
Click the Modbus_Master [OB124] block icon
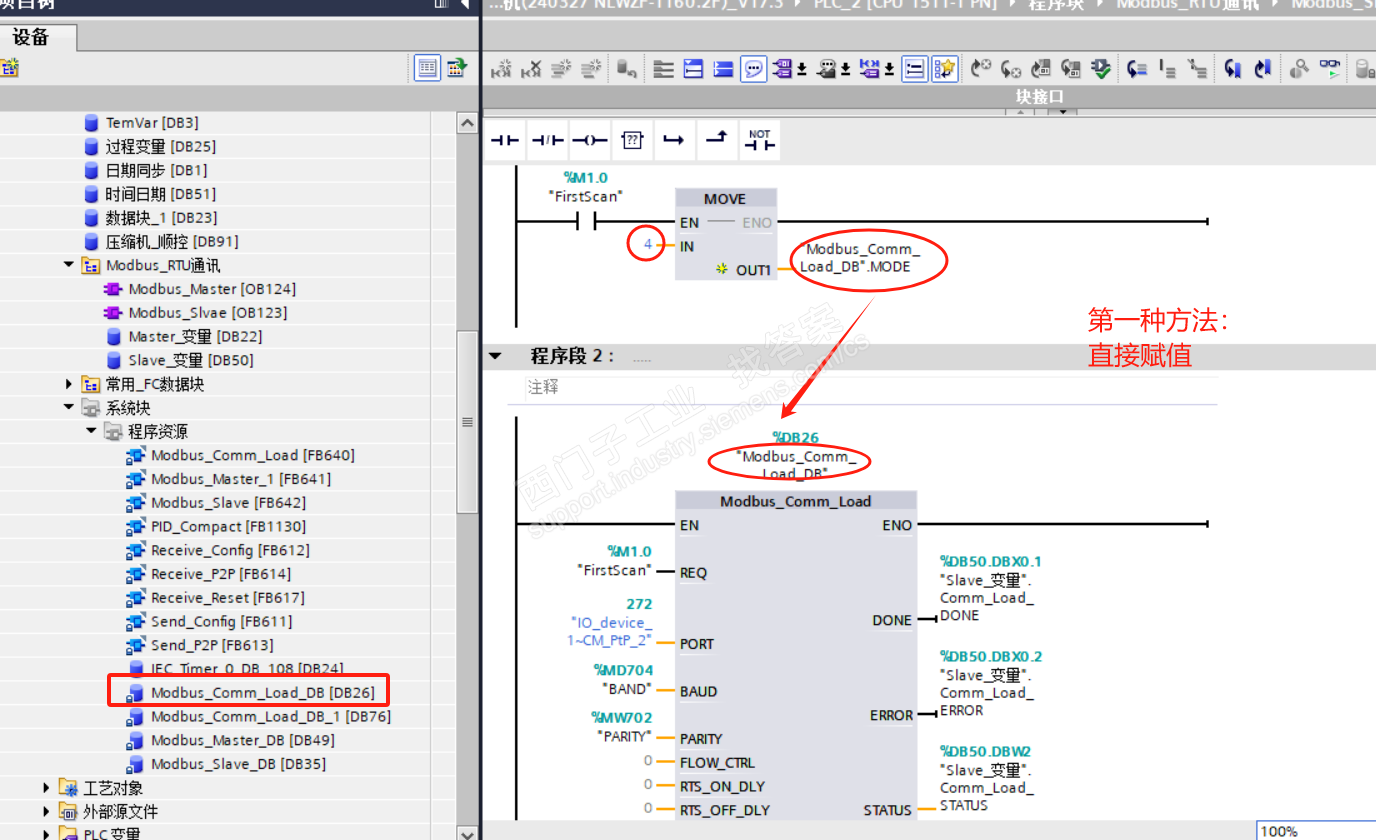(x=114, y=289)
